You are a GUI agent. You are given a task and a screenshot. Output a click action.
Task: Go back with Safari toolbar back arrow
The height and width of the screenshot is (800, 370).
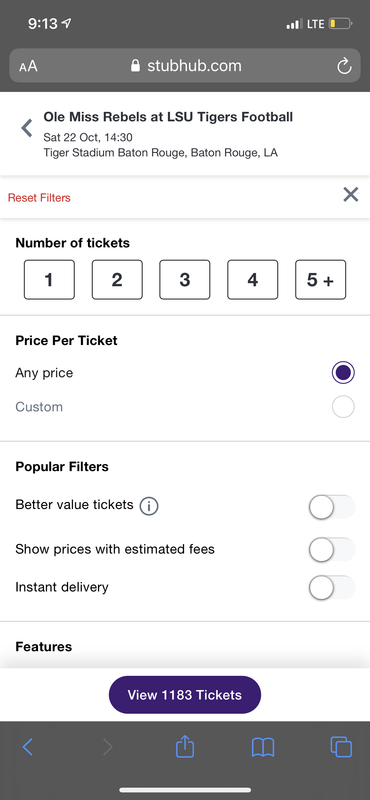[28, 747]
